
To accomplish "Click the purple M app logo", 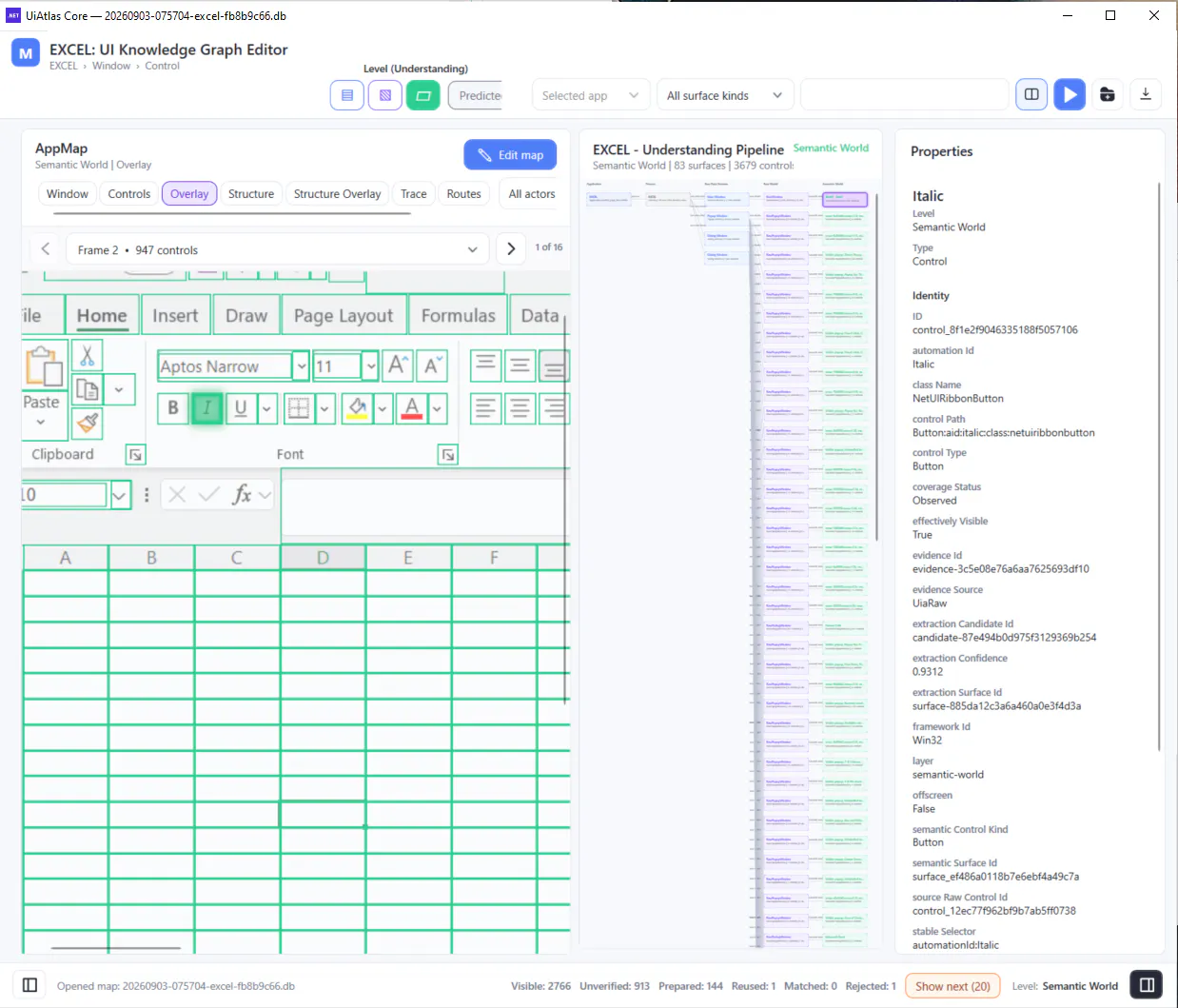I will 26,53.
